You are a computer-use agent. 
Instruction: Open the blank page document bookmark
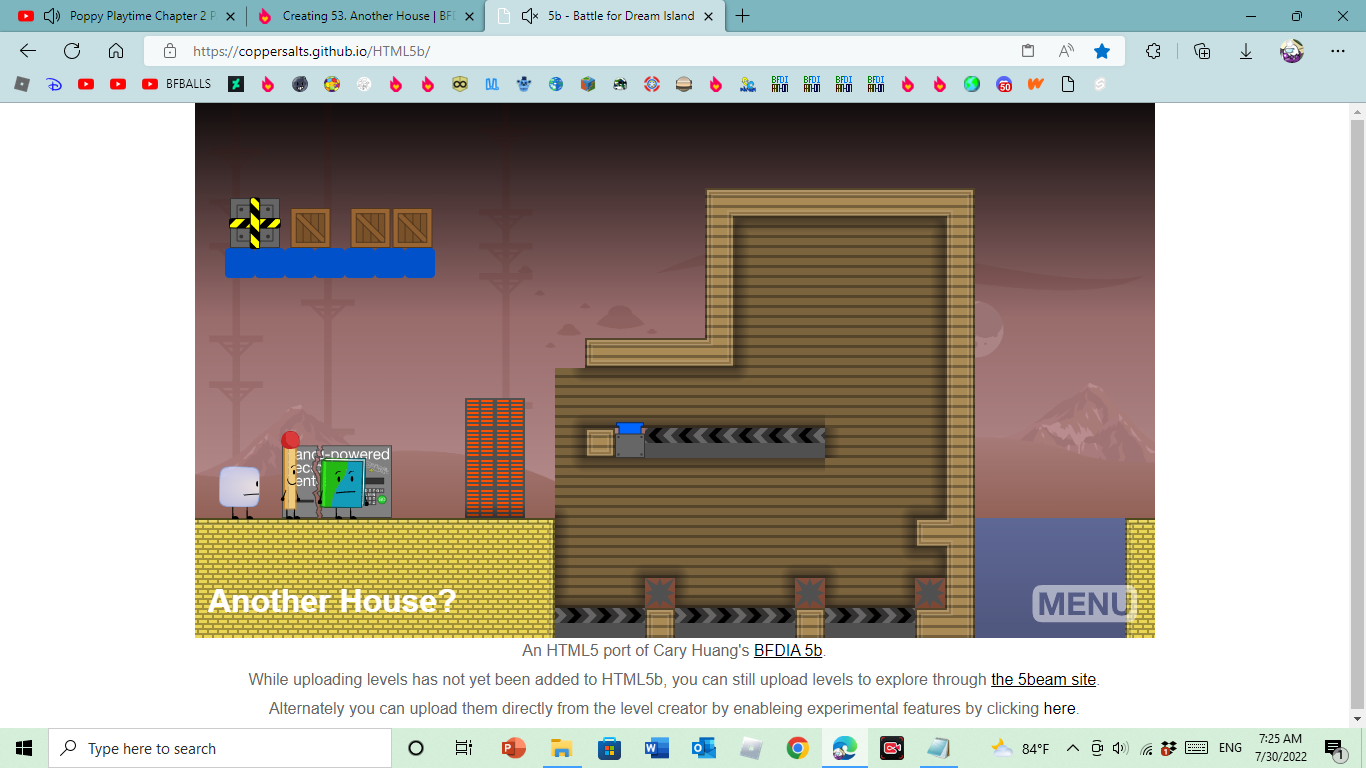[x=1068, y=84]
